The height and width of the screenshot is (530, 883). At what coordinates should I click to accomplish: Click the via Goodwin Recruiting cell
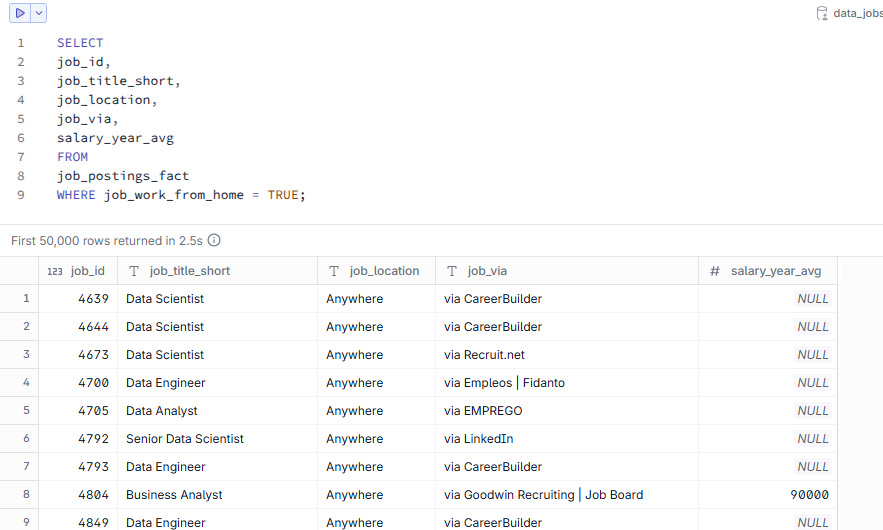(x=567, y=495)
